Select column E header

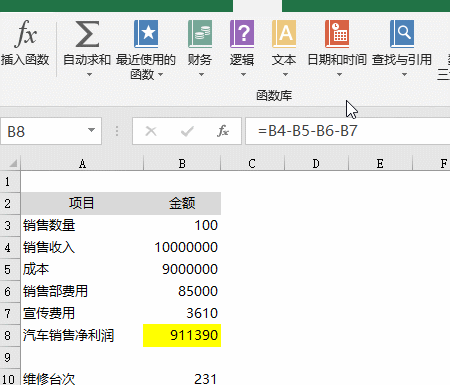pos(380,163)
